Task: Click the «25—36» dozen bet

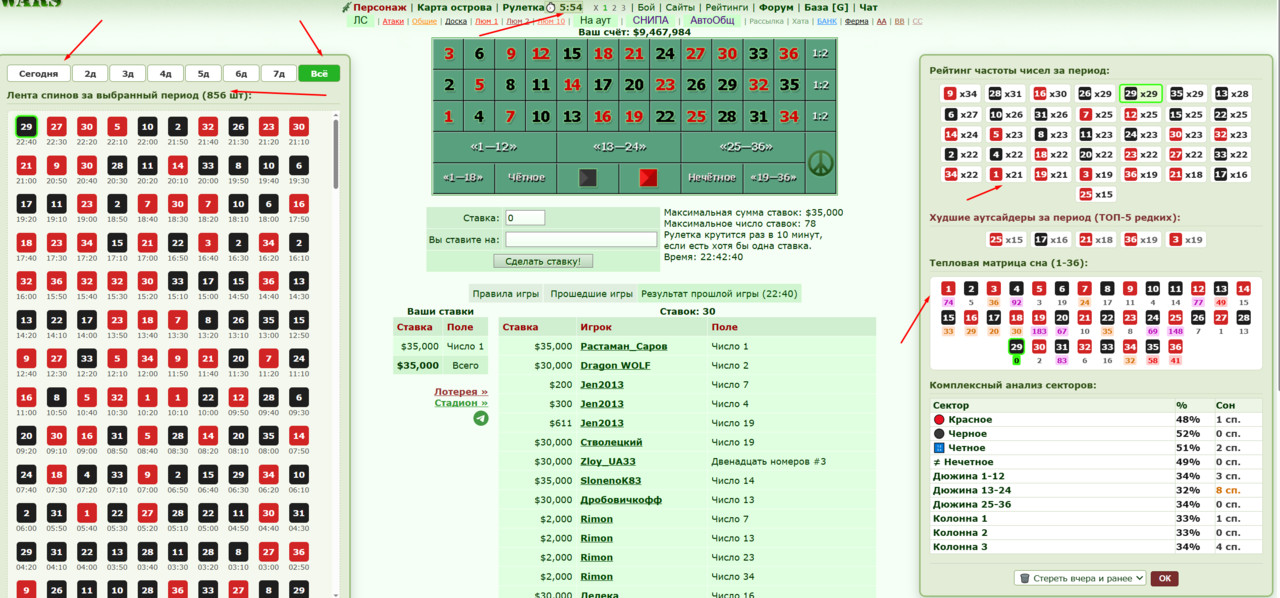Action: (743, 146)
